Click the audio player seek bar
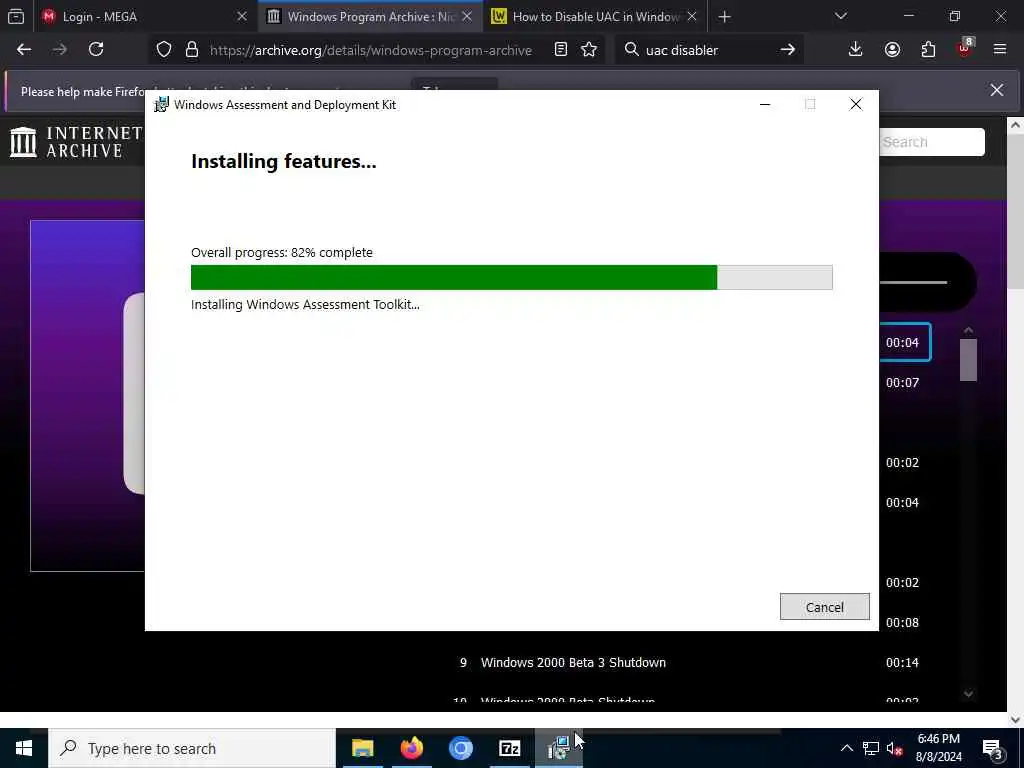Screen dimensions: 1024x768 913,282
